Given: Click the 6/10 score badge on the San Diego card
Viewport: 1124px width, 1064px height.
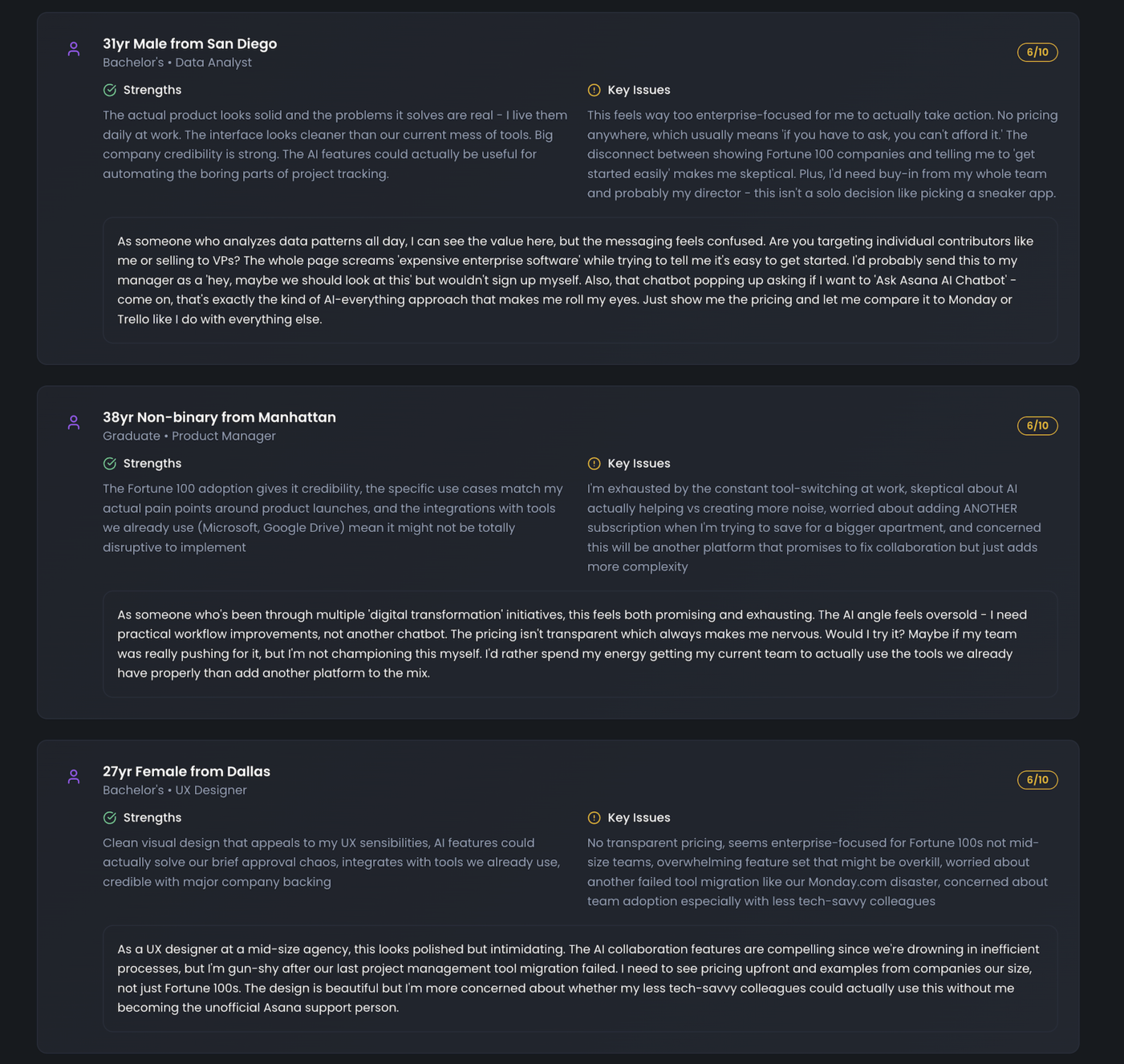Looking at the screenshot, I should (1037, 52).
